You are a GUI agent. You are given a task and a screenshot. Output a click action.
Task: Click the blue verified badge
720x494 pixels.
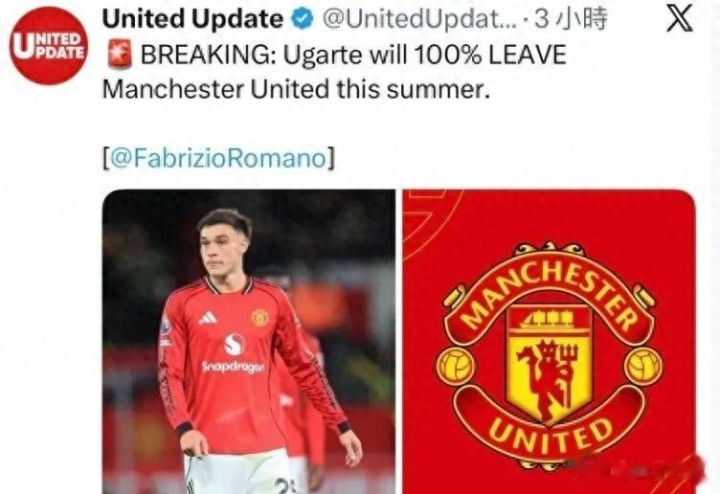point(303,20)
